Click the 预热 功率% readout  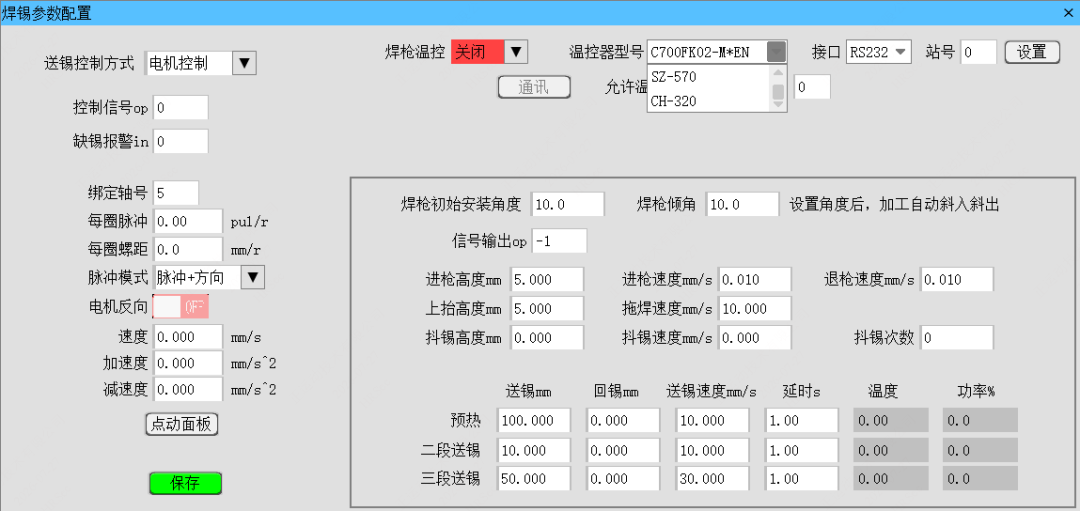(x=980, y=420)
